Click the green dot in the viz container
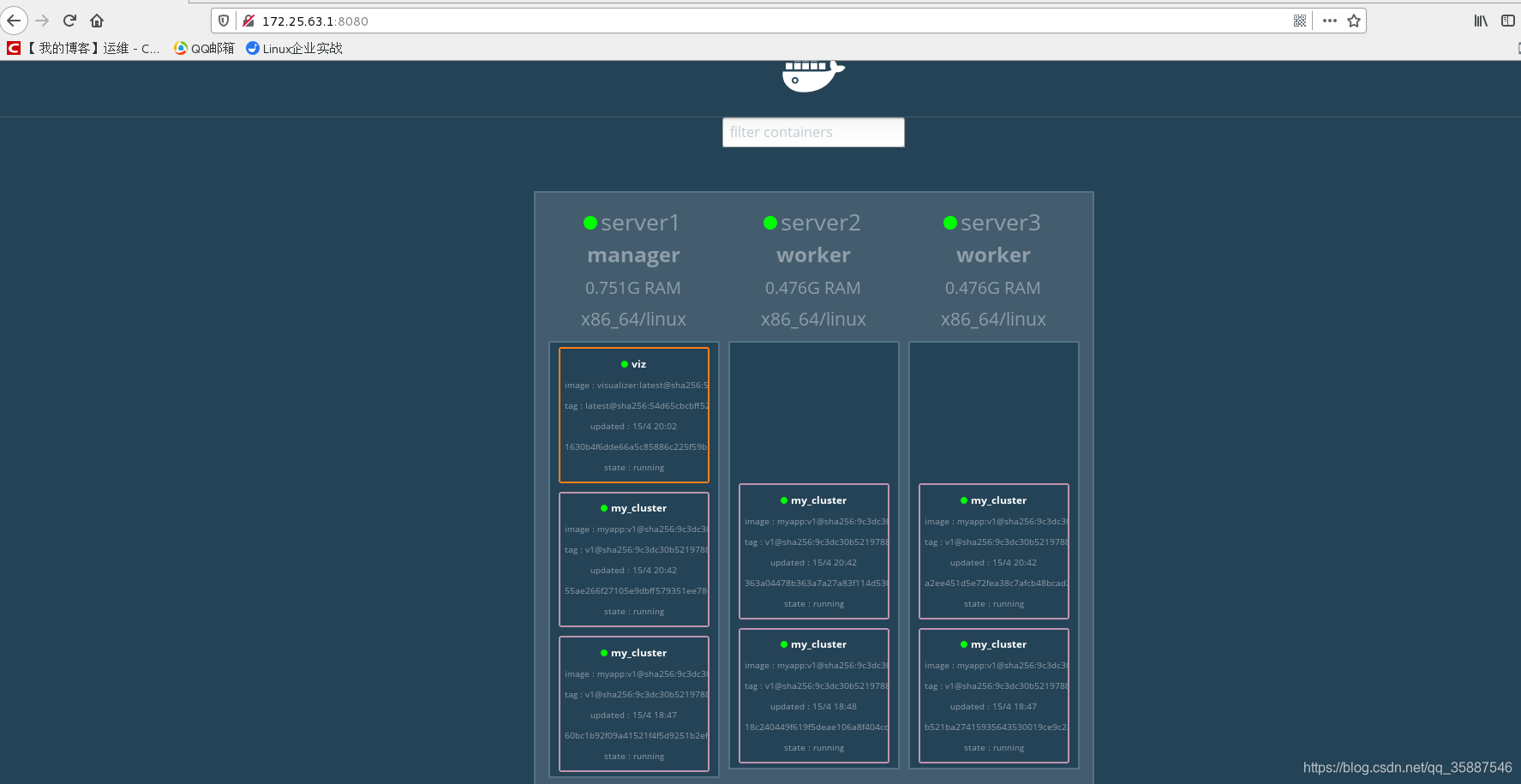Screen dimensions: 1521x784 pos(625,364)
